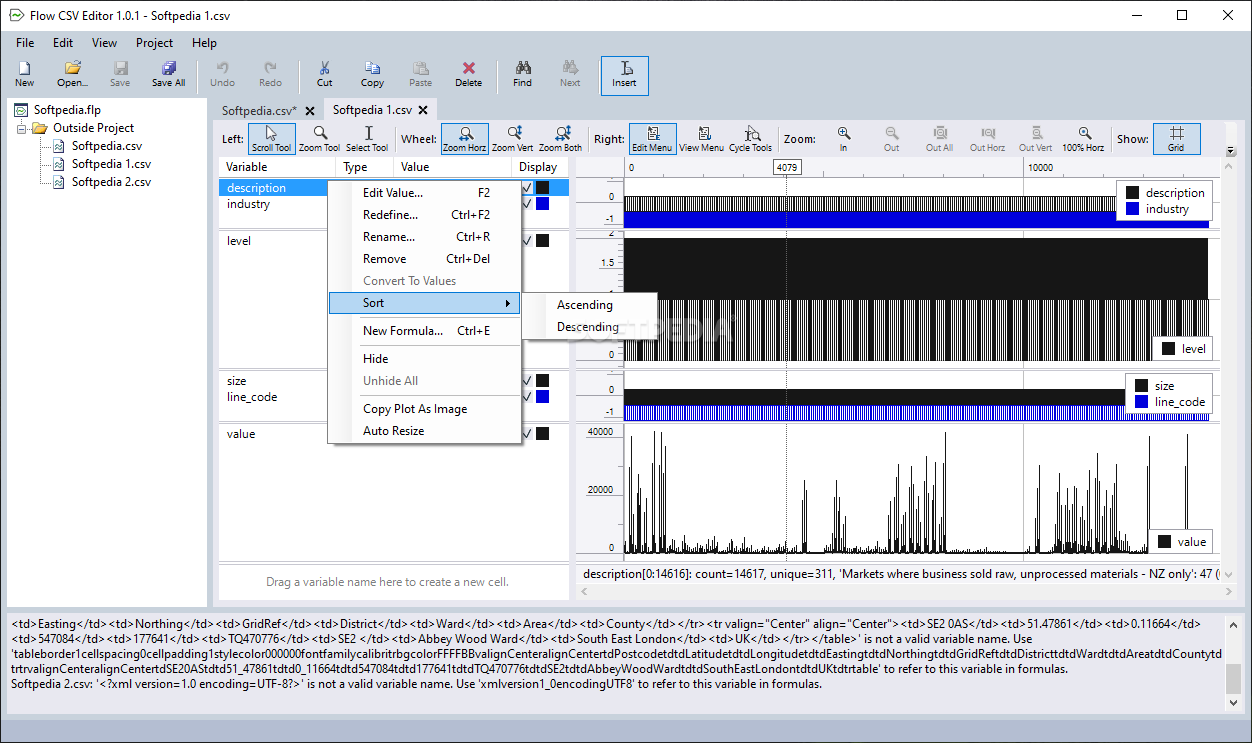Viewport: 1252px width, 743px height.
Task: Open Softpedia.csv in project tree
Action: pyautogui.click(x=106, y=146)
